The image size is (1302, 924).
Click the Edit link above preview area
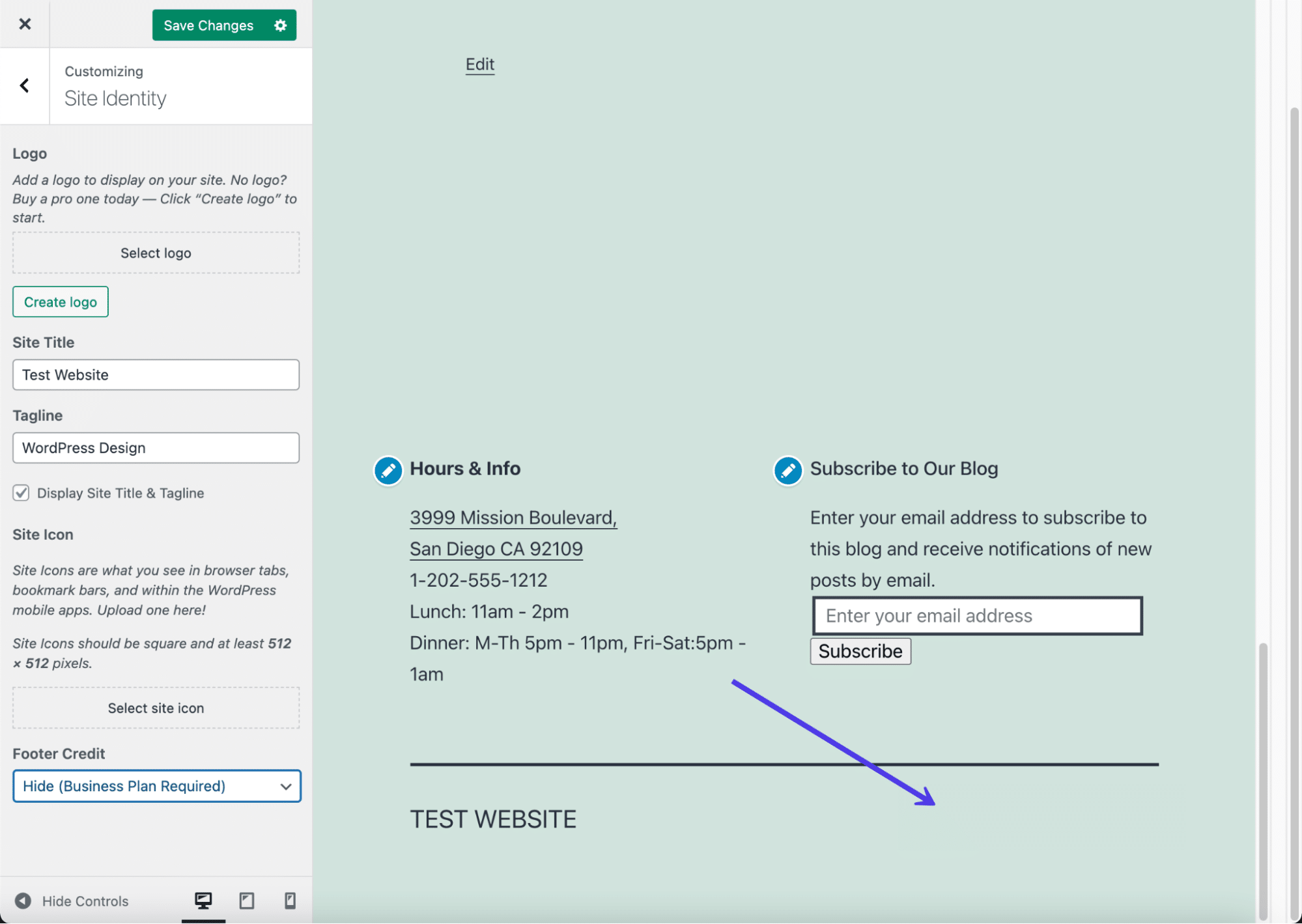pos(480,63)
